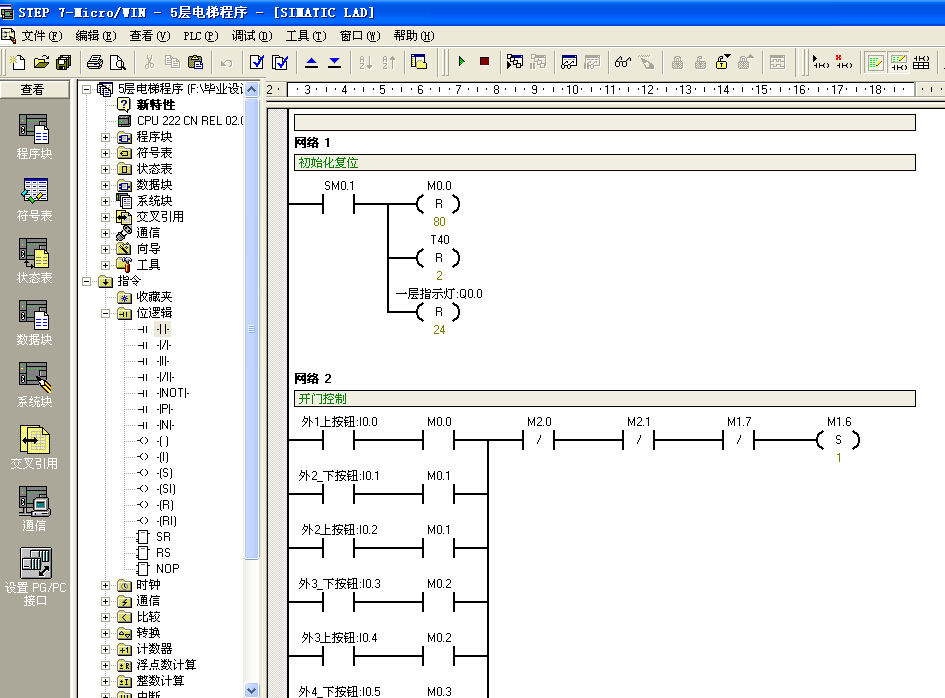Open the 文件(F) menu

(x=42, y=36)
